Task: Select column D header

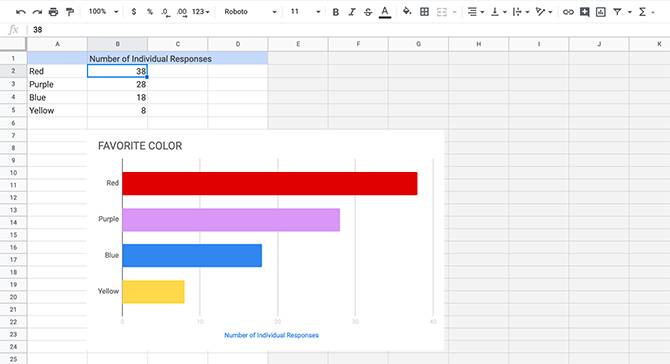Action: pyautogui.click(x=238, y=44)
